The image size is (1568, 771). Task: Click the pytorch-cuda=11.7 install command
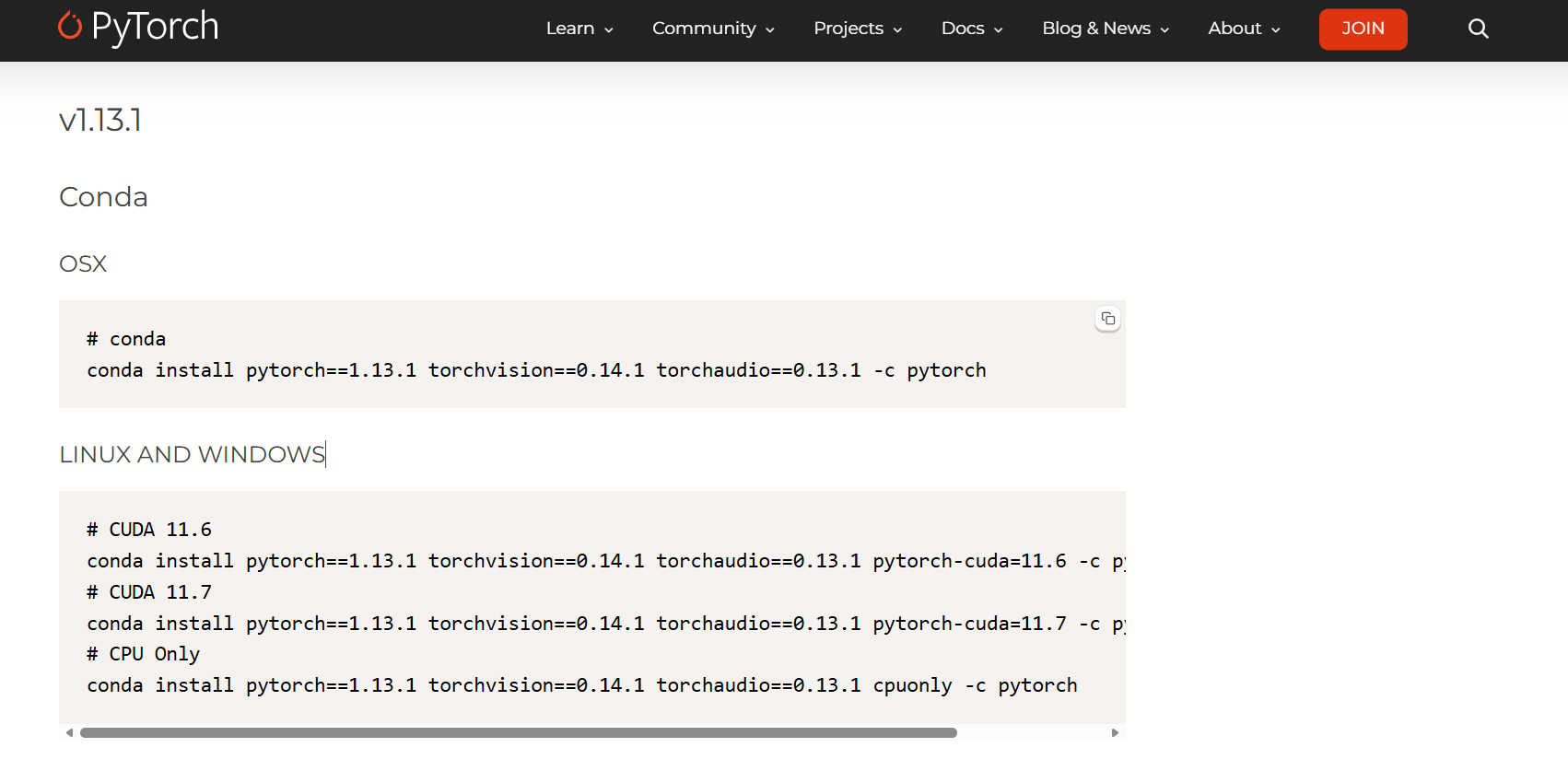606,624
